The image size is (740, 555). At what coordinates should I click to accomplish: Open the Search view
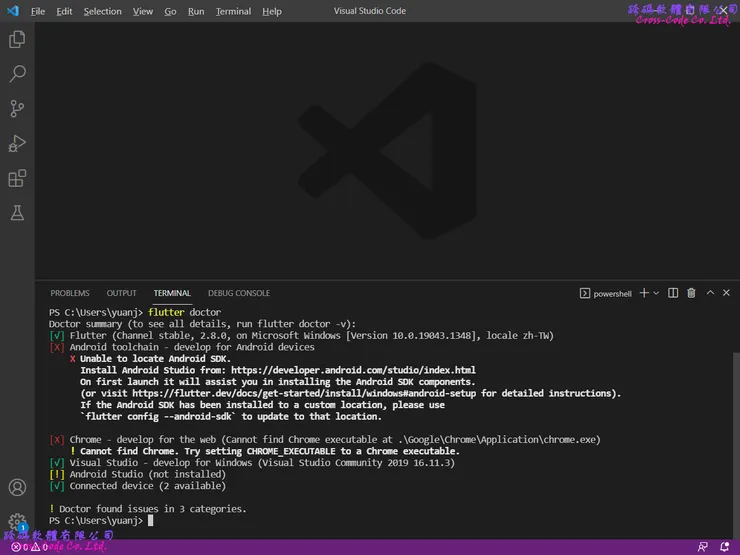point(17,74)
